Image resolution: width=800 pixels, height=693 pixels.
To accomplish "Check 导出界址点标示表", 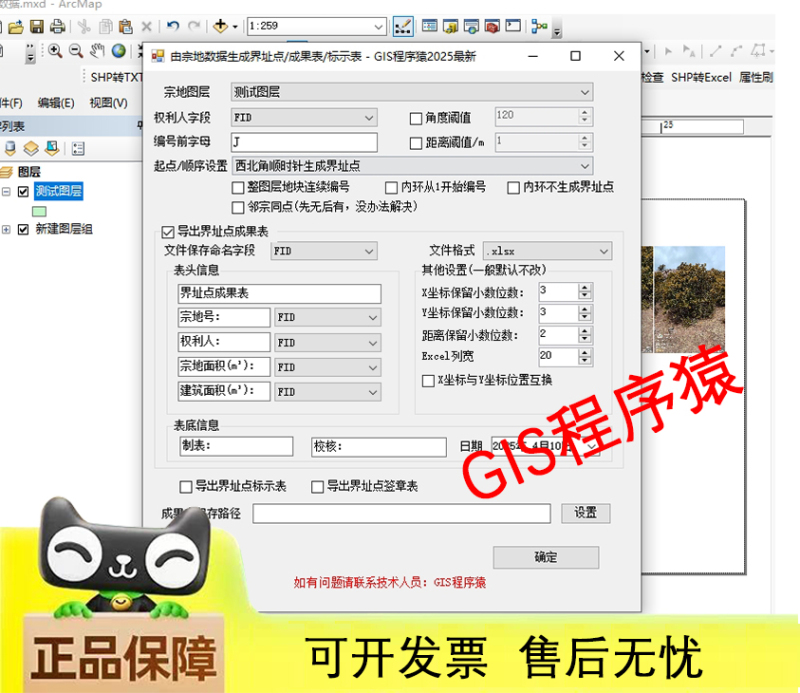I will [186, 487].
